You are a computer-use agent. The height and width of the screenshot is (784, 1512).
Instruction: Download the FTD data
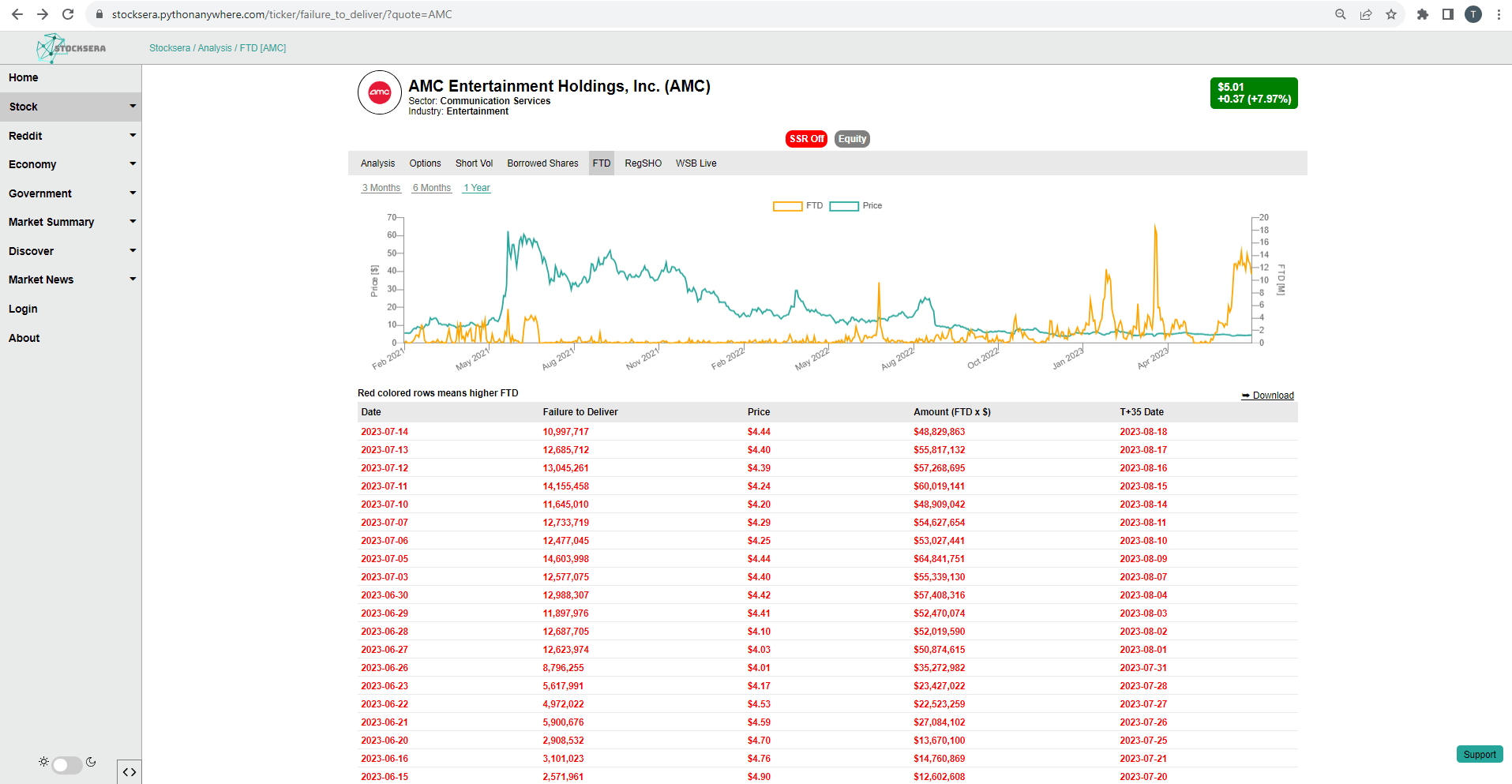click(1268, 396)
